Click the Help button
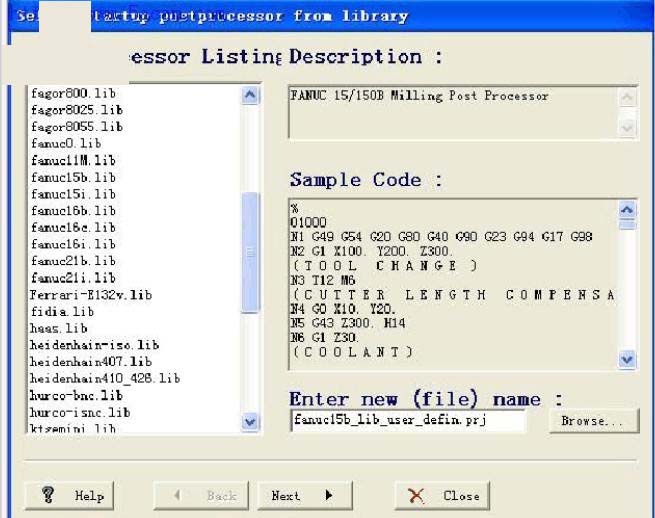Viewport: 655px width, 518px height. click(x=69, y=496)
